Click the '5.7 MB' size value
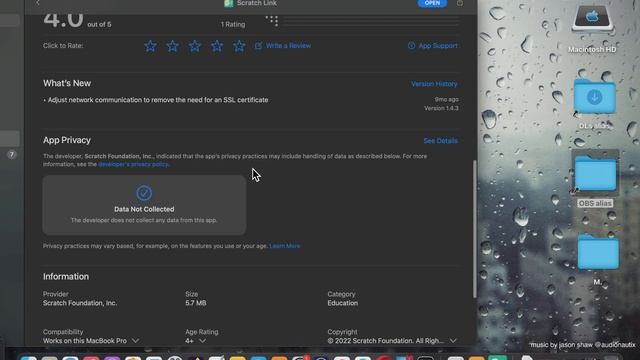640x360 pixels. click(196, 303)
